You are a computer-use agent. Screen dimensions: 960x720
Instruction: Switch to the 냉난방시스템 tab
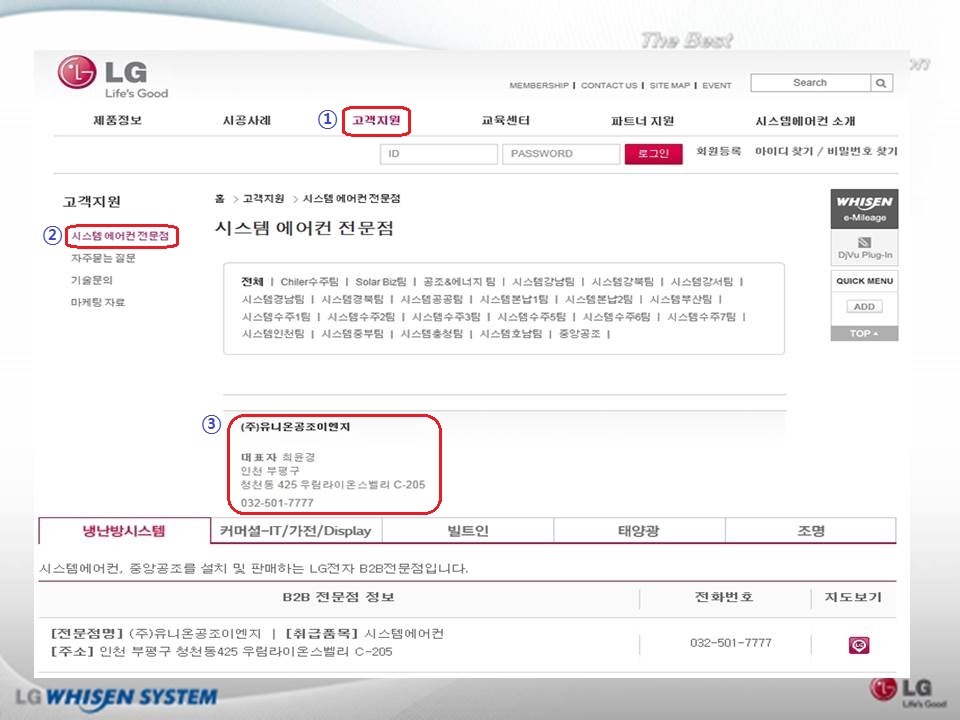[124, 531]
